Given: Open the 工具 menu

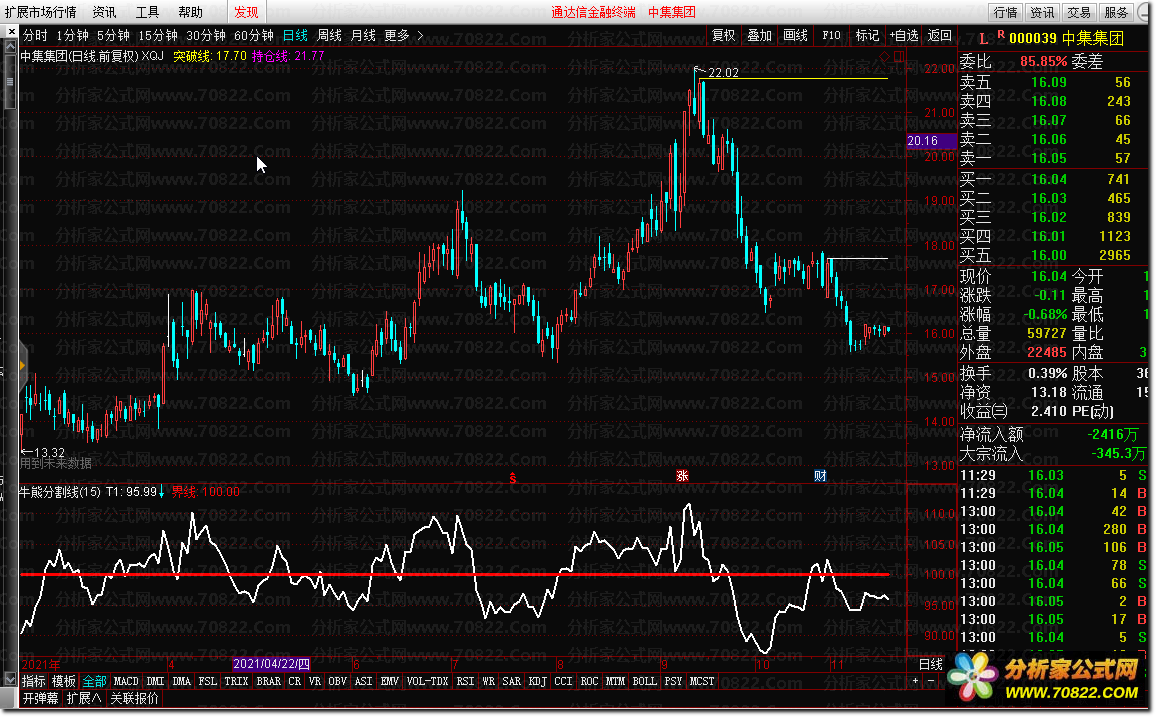Looking at the screenshot, I should [148, 12].
